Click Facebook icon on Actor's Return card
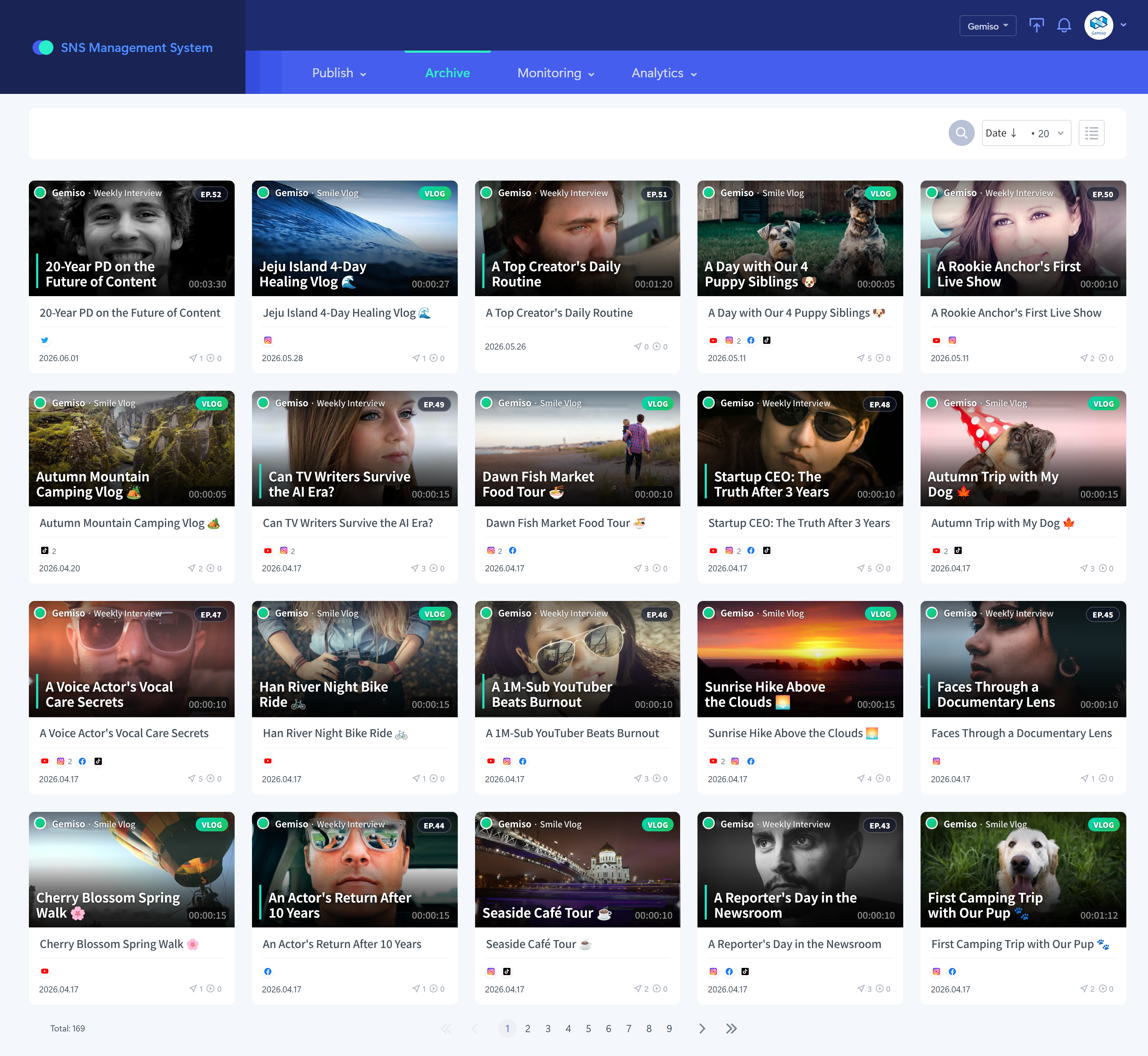This screenshot has height=1056, width=1148. [267, 971]
